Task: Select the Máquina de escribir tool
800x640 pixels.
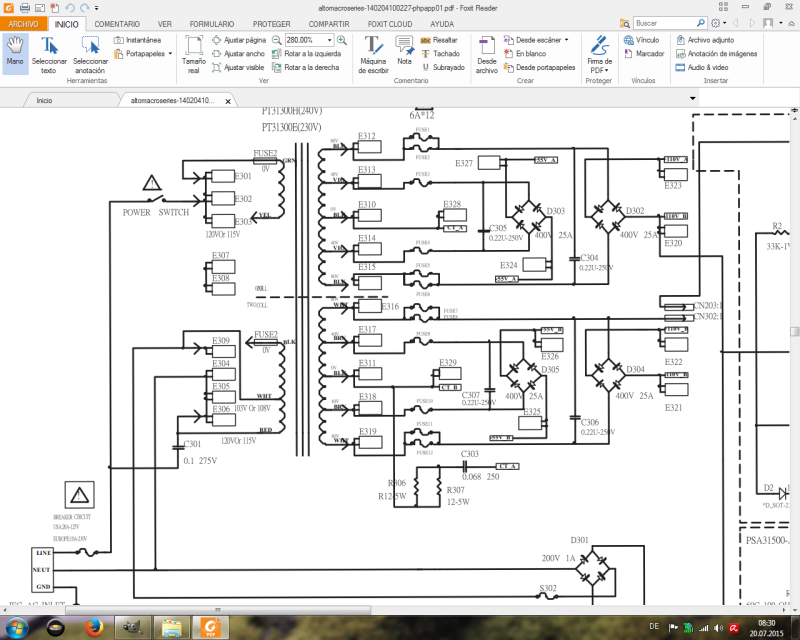Action: coord(373,55)
